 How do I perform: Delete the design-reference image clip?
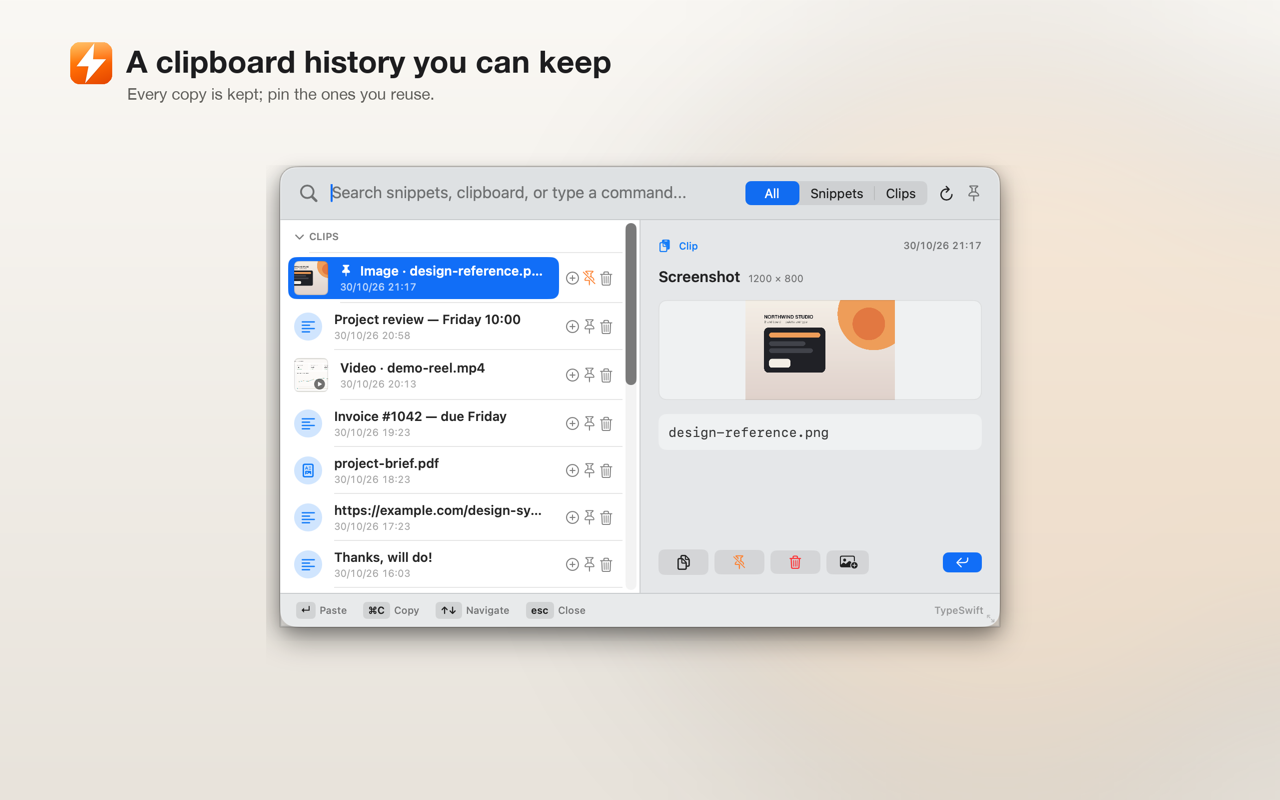[x=606, y=279]
